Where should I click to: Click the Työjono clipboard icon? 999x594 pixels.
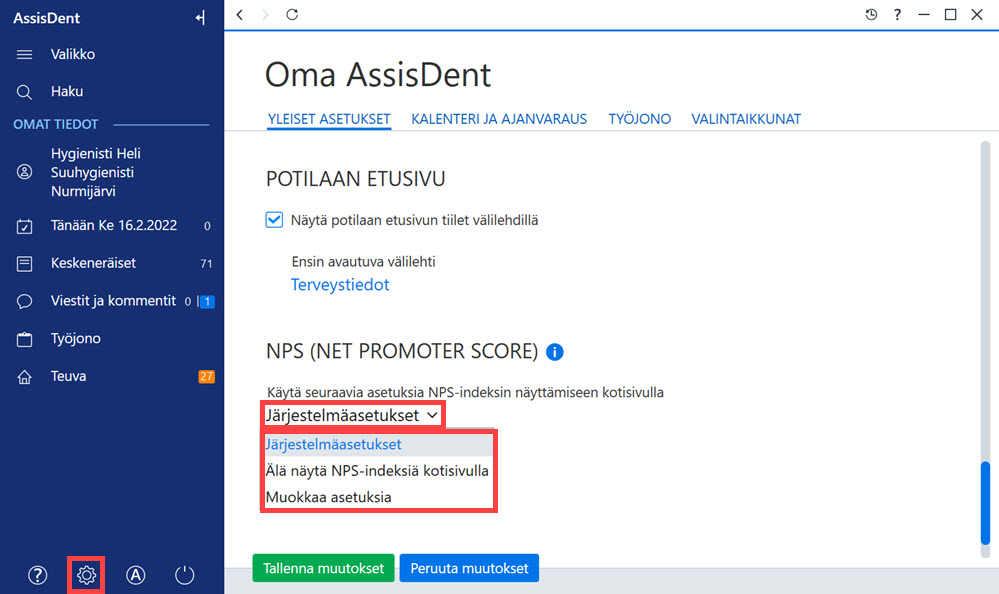point(24,339)
